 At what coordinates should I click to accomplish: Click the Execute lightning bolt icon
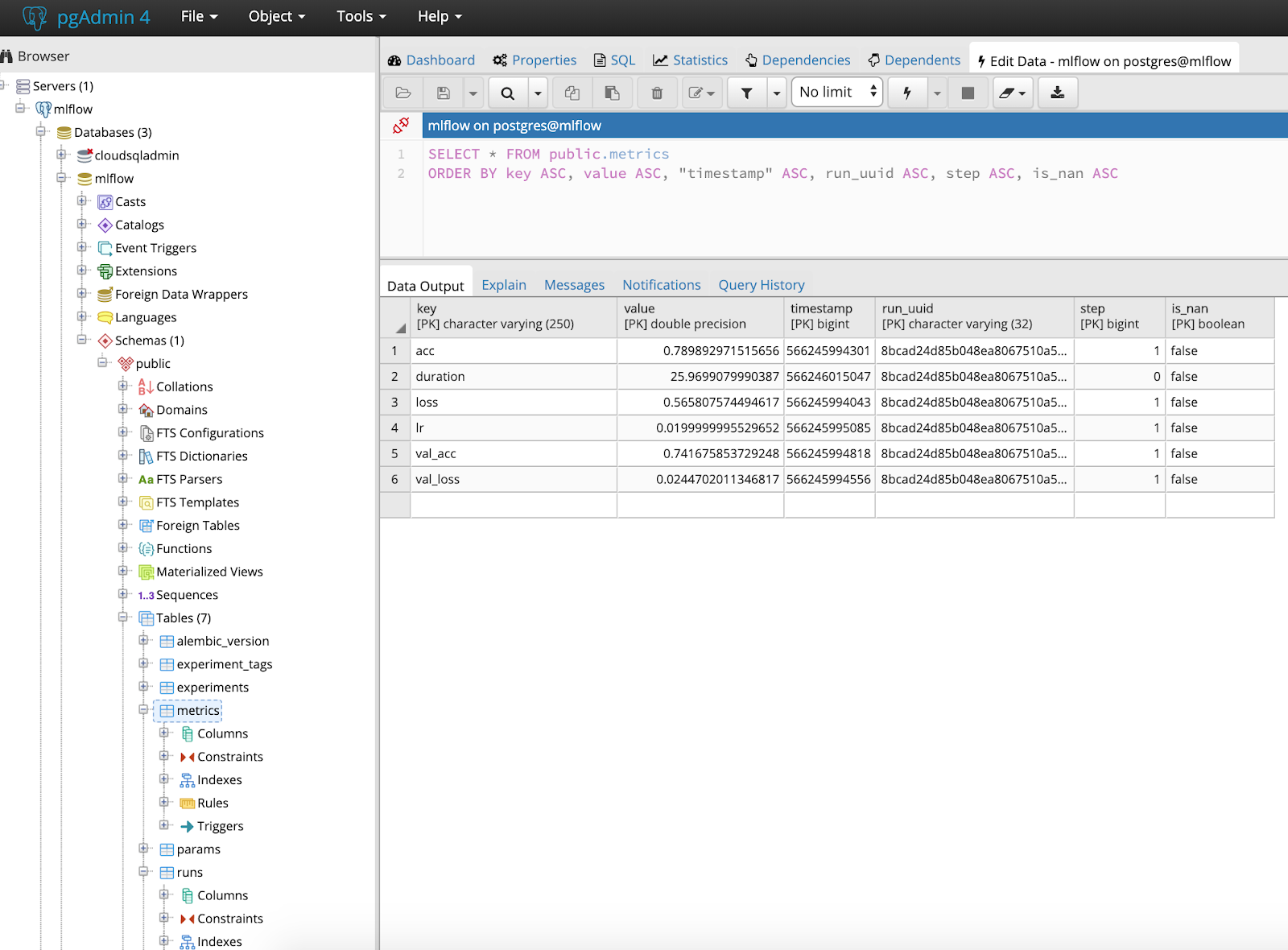tap(907, 93)
